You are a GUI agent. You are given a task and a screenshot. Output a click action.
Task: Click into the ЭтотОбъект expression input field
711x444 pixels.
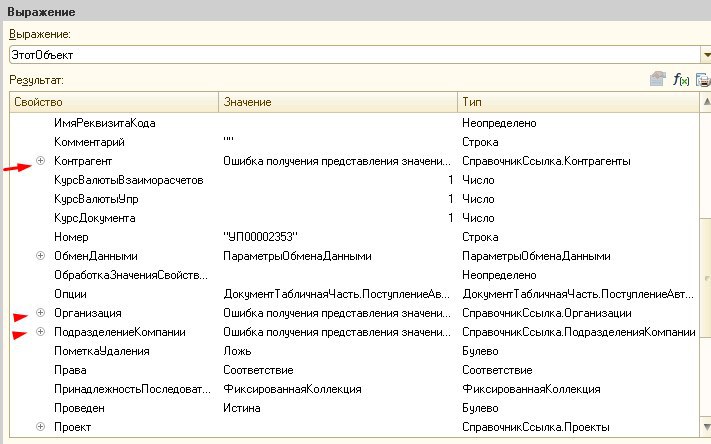355,55
